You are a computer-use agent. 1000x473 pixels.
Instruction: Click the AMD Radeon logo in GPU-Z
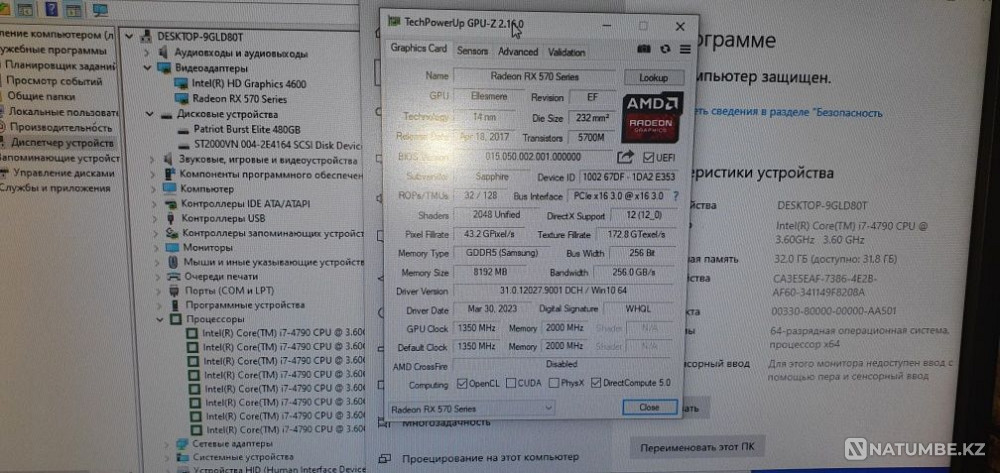pos(651,117)
